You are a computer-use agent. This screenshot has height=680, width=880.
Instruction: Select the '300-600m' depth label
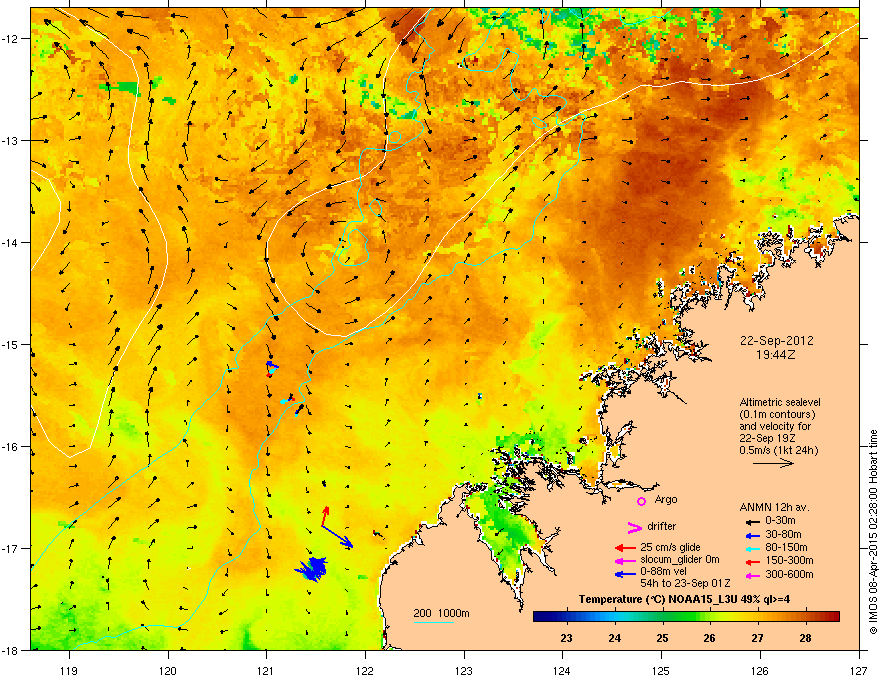(x=789, y=575)
